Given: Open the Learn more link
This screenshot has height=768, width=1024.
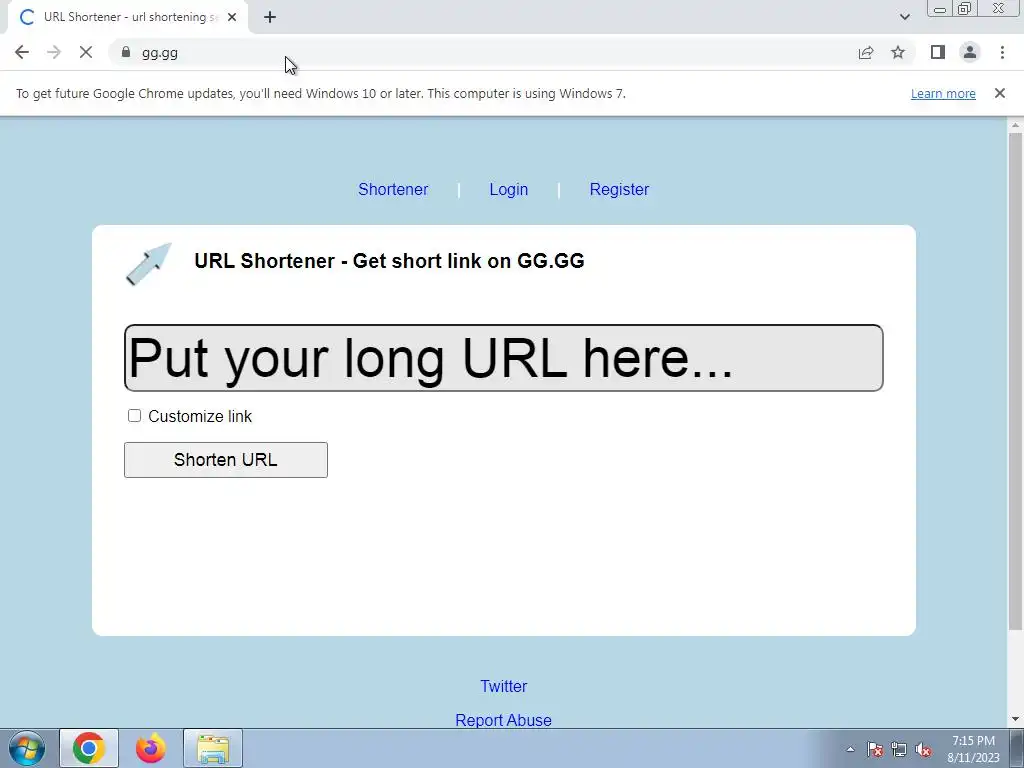Looking at the screenshot, I should pos(943,93).
